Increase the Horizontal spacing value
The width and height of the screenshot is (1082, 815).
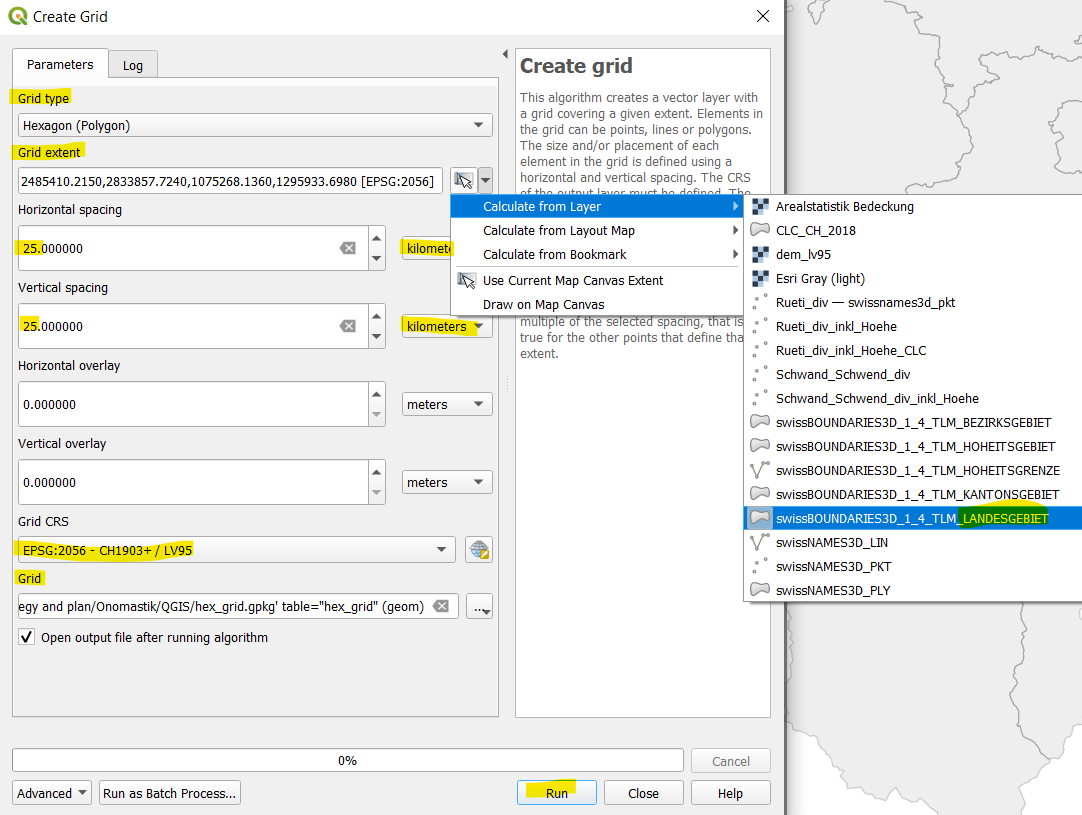377,238
